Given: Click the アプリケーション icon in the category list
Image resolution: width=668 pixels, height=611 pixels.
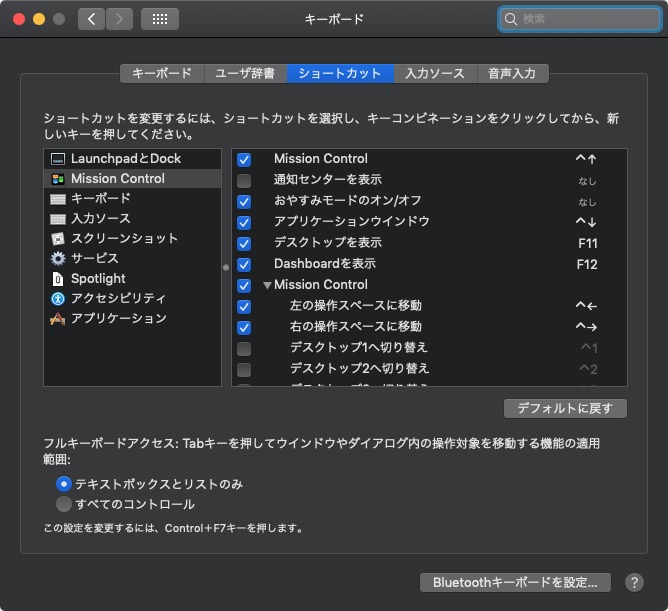Looking at the screenshot, I should [58, 319].
